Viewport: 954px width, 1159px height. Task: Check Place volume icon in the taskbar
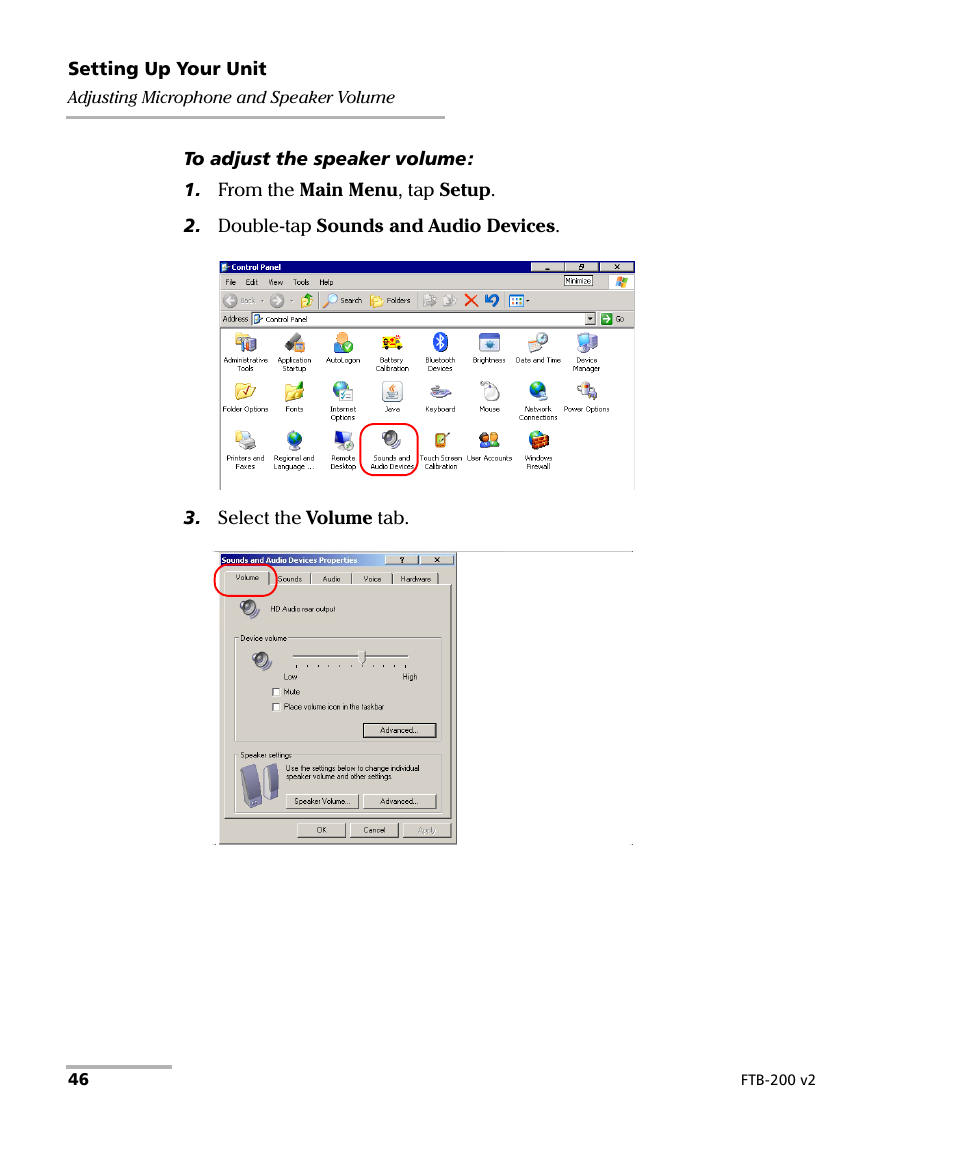277,707
